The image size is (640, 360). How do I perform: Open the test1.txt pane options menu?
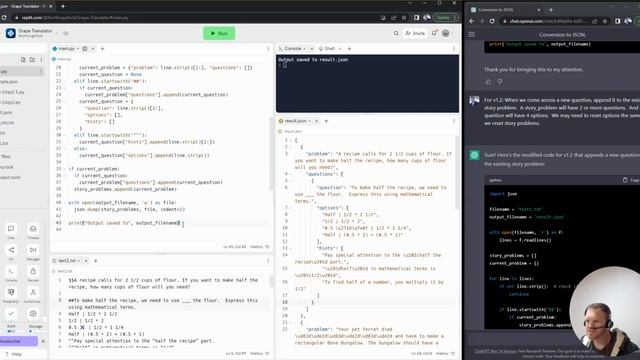click(268, 261)
